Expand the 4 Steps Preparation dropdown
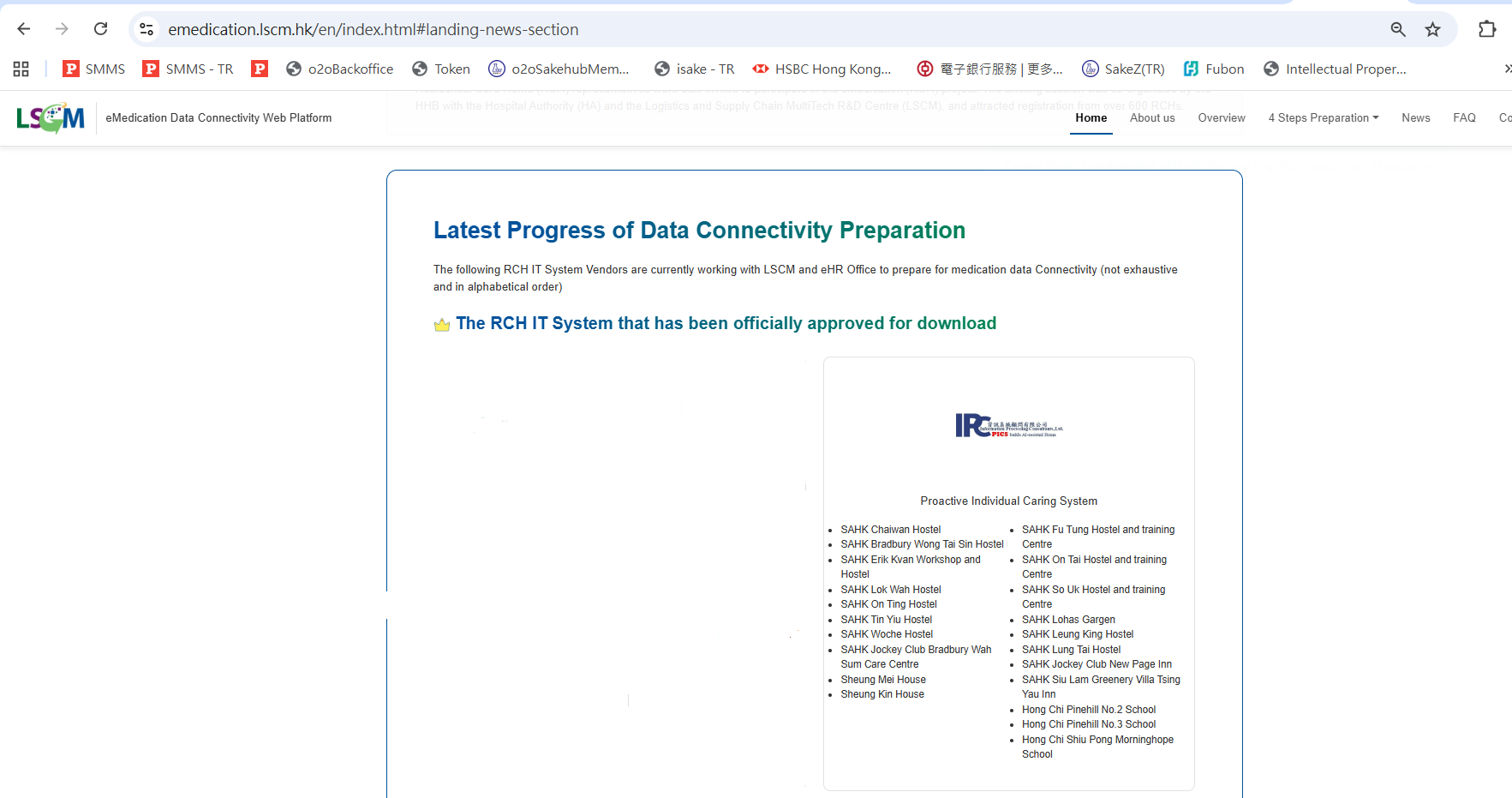The height and width of the screenshot is (798, 1512). (x=1323, y=118)
